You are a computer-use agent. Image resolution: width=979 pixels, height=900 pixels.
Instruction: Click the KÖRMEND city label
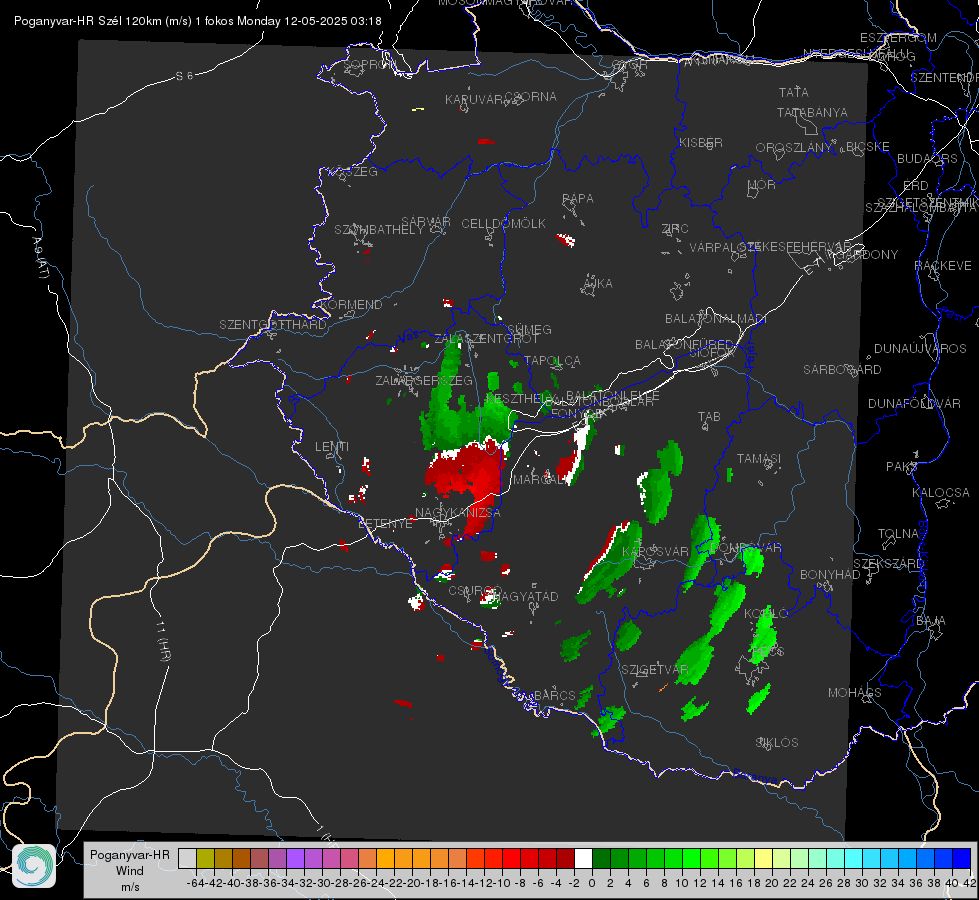[x=350, y=305]
